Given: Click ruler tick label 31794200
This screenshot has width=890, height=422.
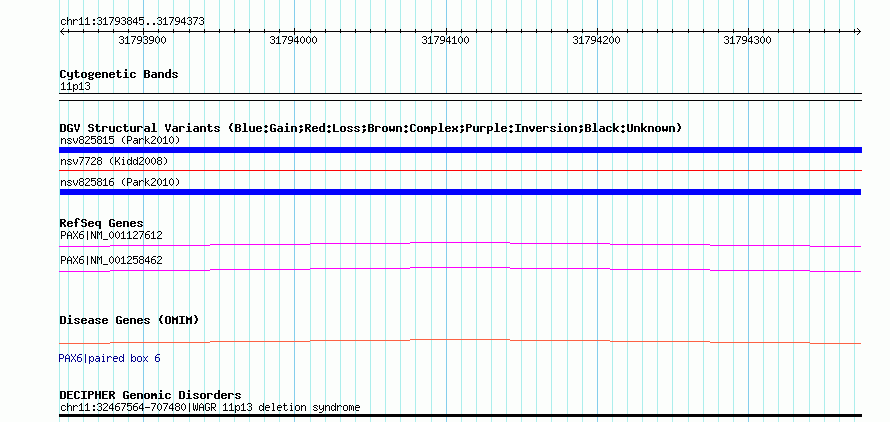Looking at the screenshot, I should pos(596,40).
